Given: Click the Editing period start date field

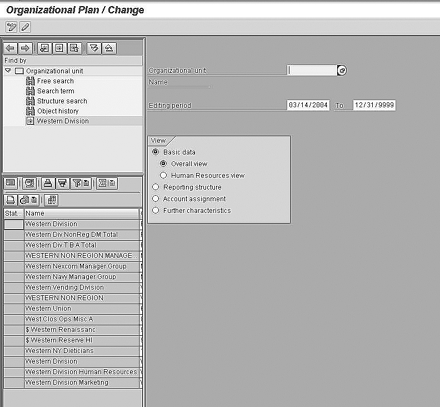Looking at the screenshot, I should pos(308,105).
